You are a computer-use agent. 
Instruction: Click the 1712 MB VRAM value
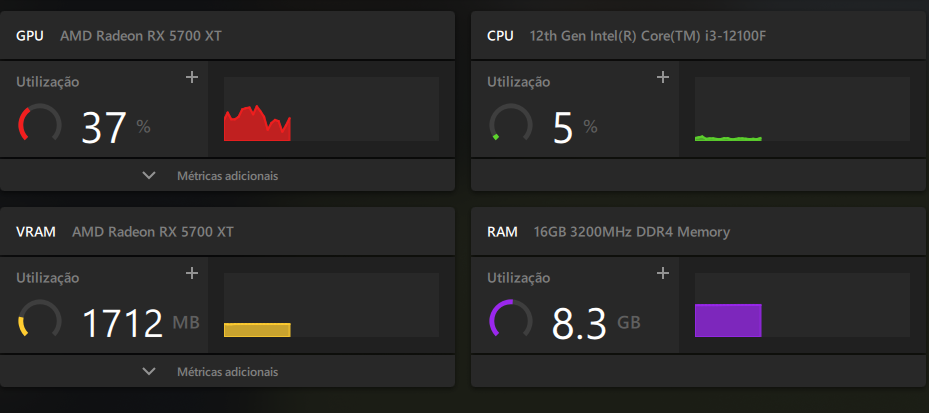pyautogui.click(x=140, y=323)
